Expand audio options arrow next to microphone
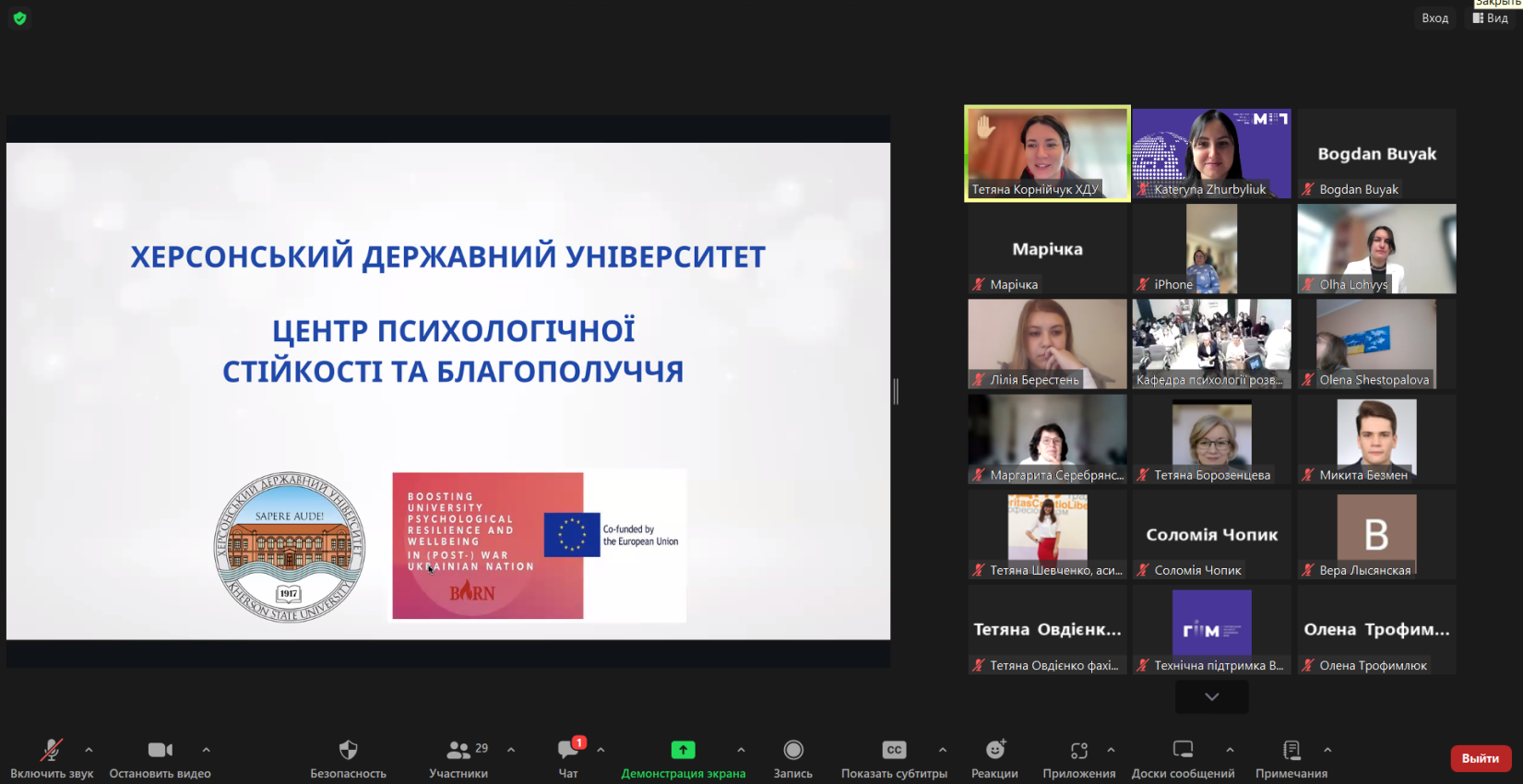The width and height of the screenshot is (1523, 784). tap(89, 750)
